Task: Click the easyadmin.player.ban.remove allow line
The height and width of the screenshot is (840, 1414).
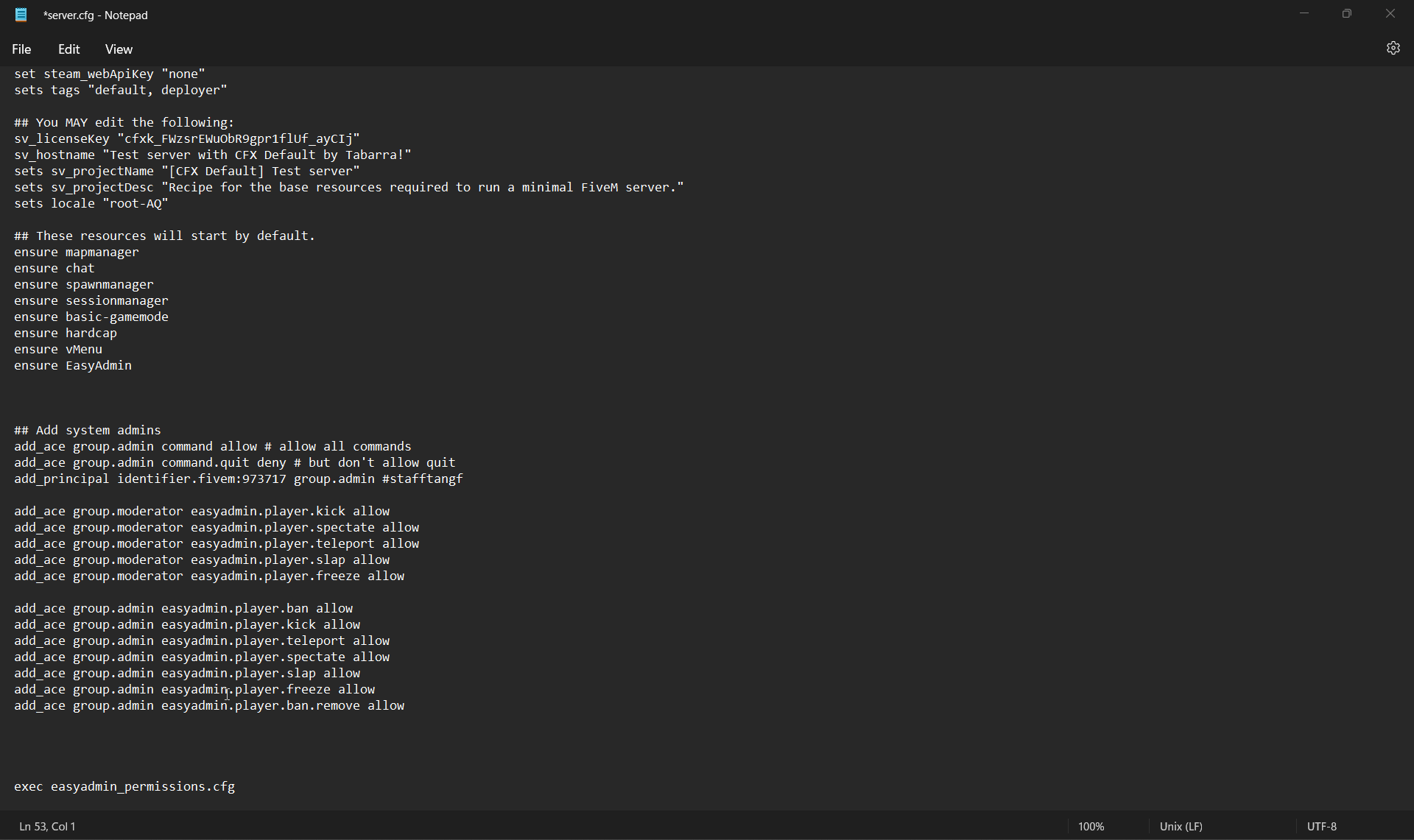Action: (x=209, y=706)
